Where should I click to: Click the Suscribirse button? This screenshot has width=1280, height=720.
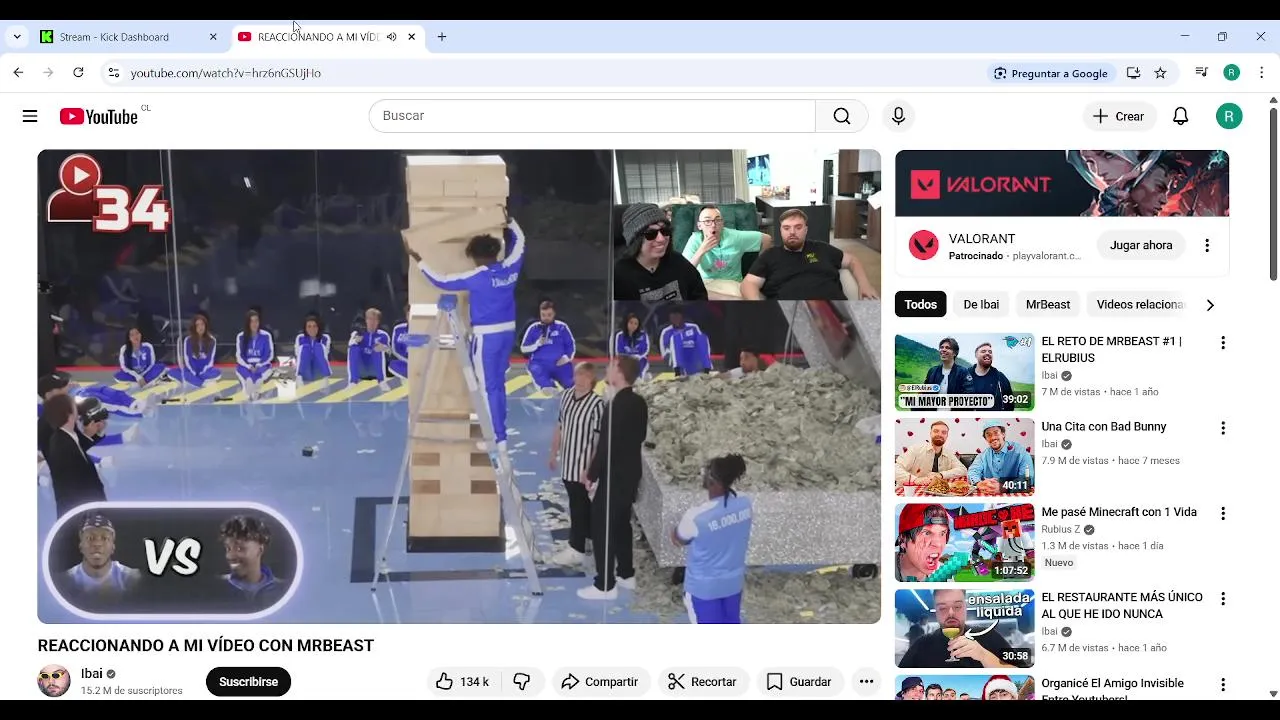point(248,682)
